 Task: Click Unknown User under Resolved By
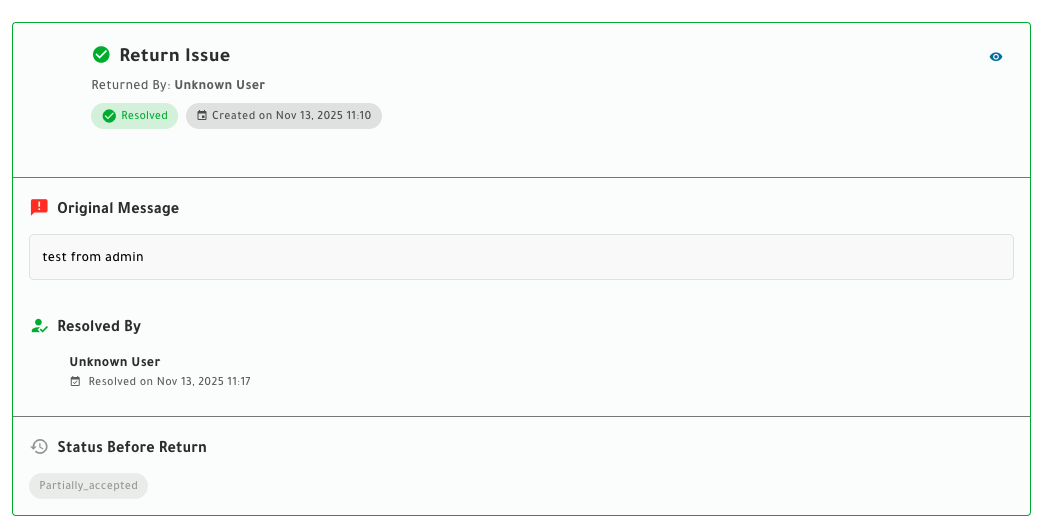115,362
